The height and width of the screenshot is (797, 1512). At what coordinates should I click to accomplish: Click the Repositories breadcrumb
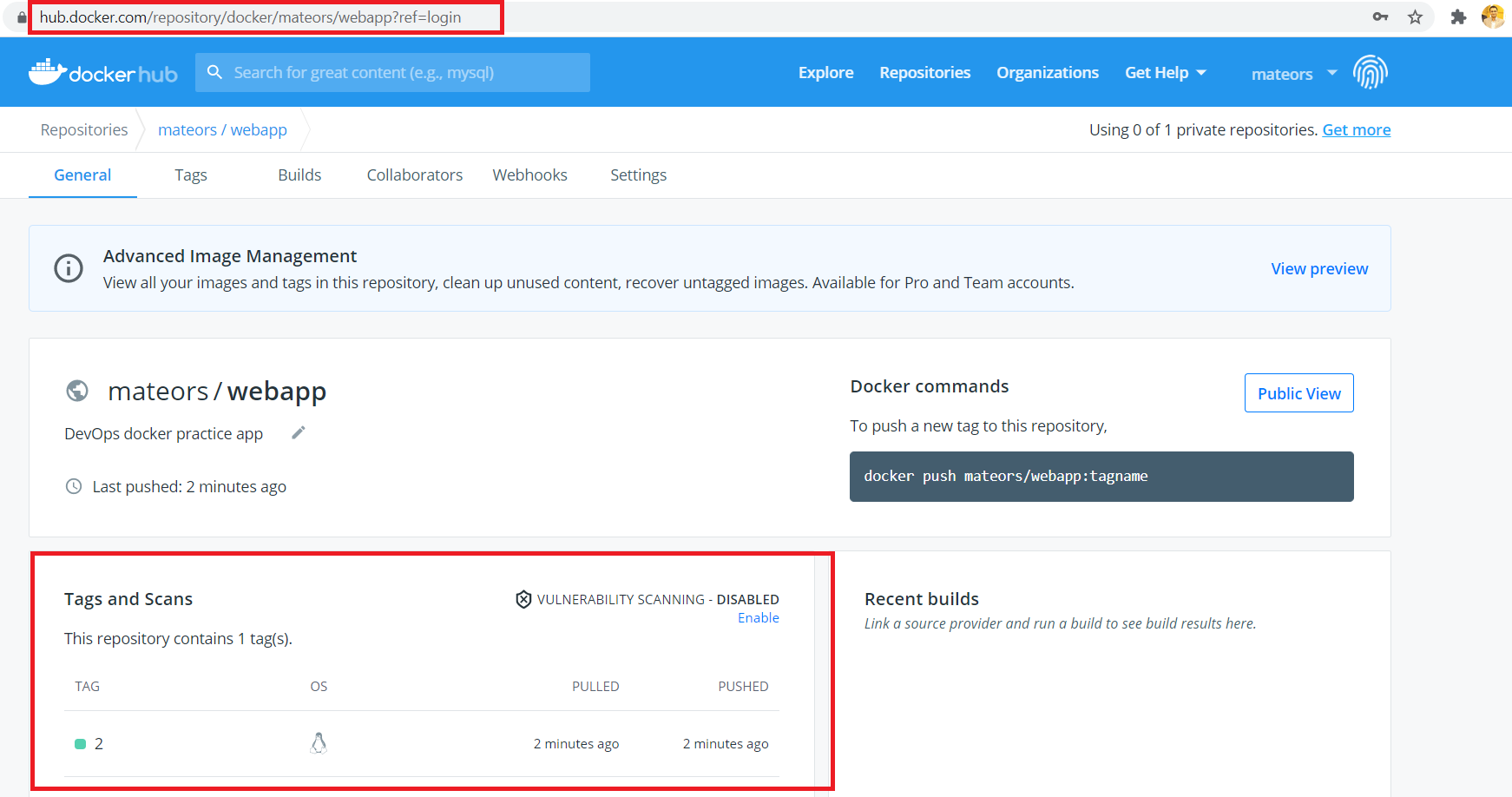pyautogui.click(x=84, y=129)
